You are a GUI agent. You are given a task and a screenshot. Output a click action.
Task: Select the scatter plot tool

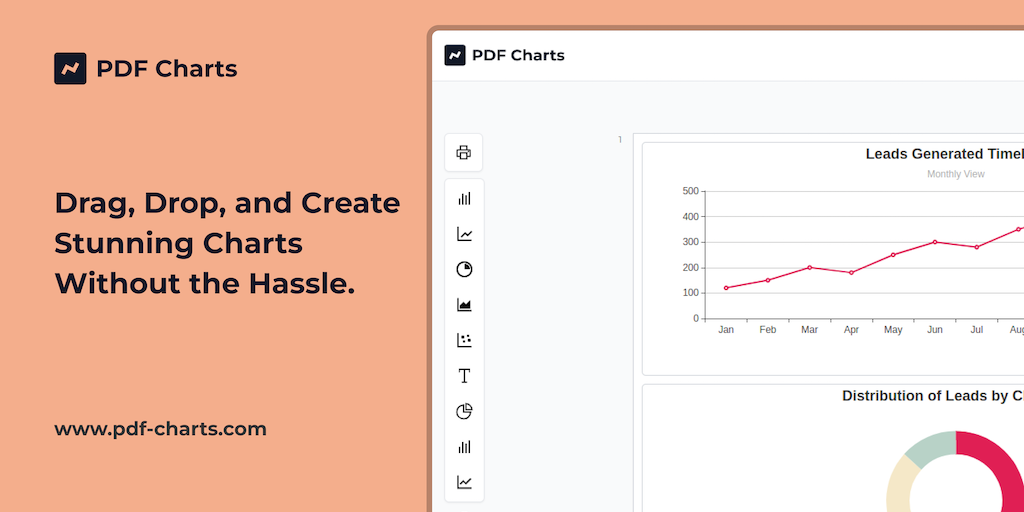464,341
